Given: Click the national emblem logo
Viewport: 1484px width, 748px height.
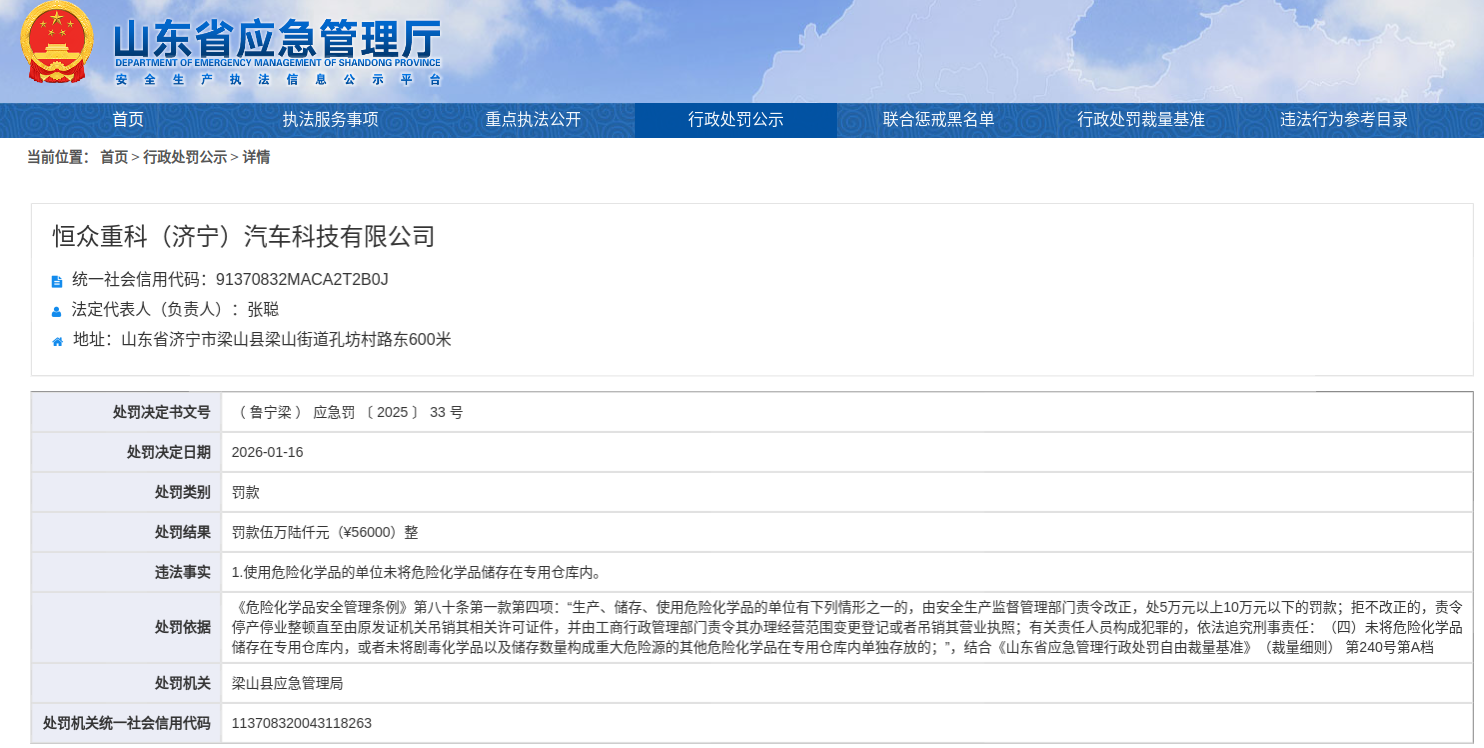Looking at the screenshot, I should (x=56, y=43).
